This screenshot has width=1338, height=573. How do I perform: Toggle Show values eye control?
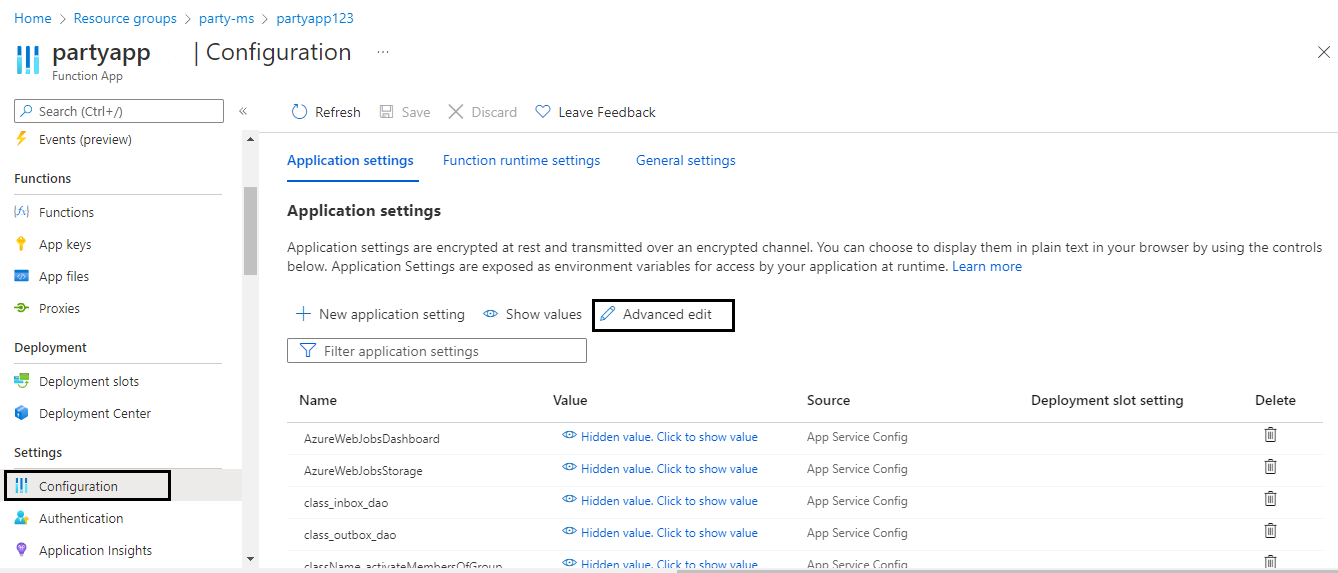532,314
